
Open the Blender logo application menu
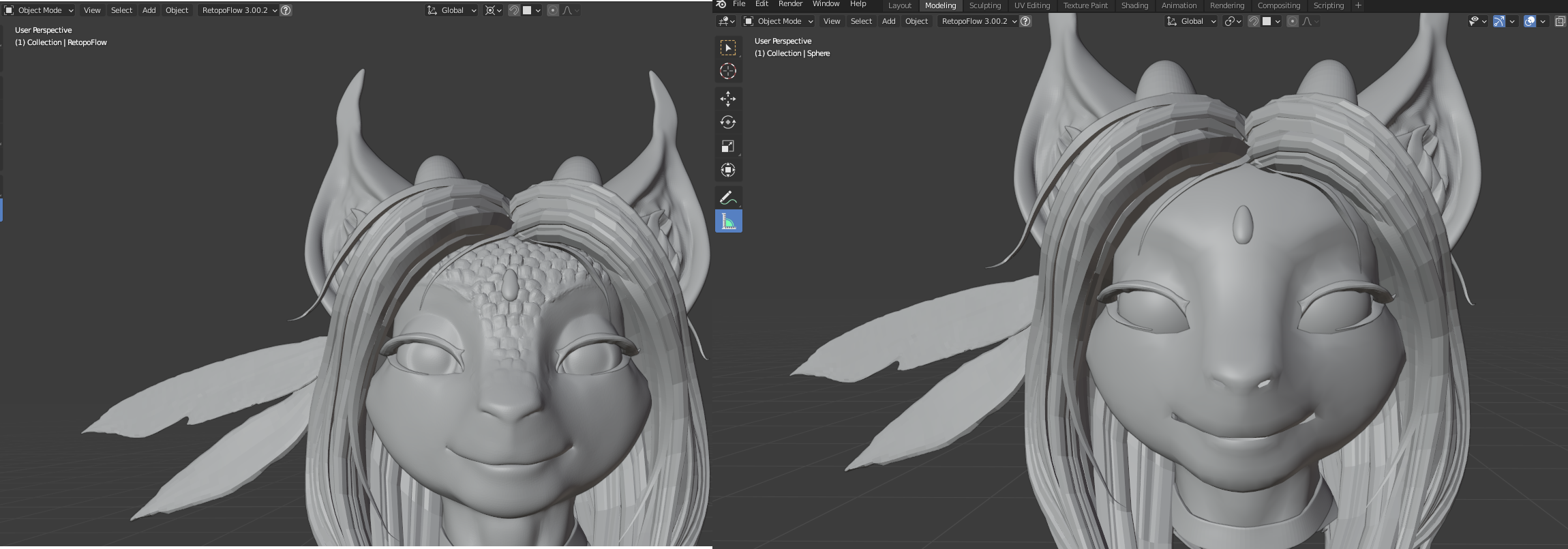click(721, 4)
